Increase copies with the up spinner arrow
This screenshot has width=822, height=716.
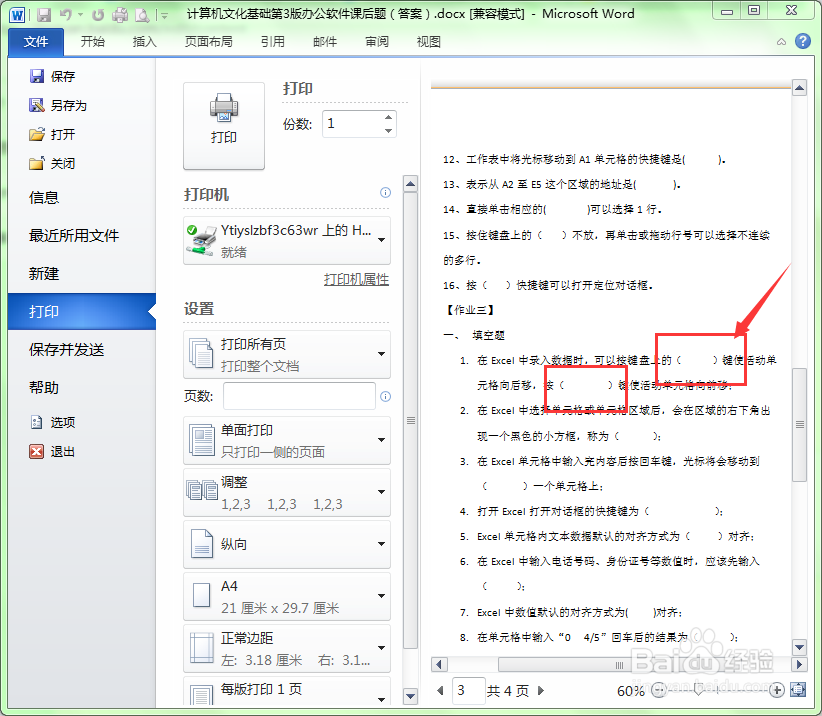pyautogui.click(x=388, y=117)
